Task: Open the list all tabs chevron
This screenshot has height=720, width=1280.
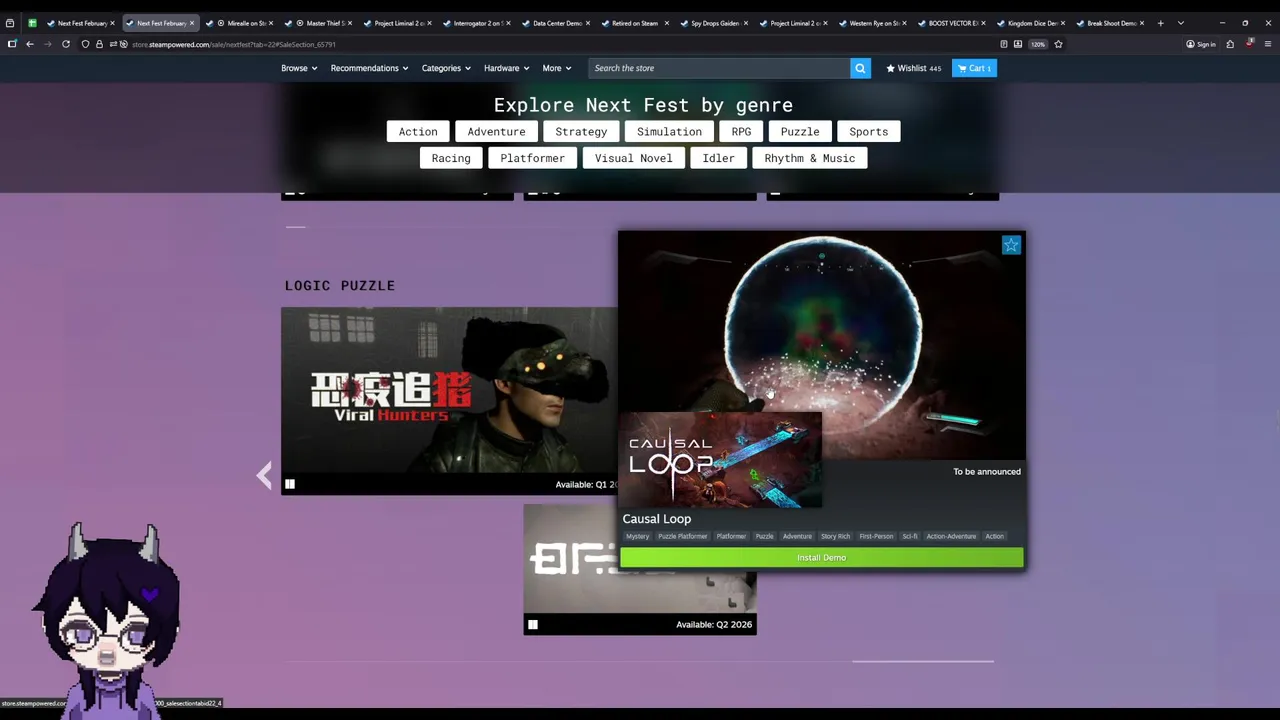Action: pyautogui.click(x=1181, y=23)
